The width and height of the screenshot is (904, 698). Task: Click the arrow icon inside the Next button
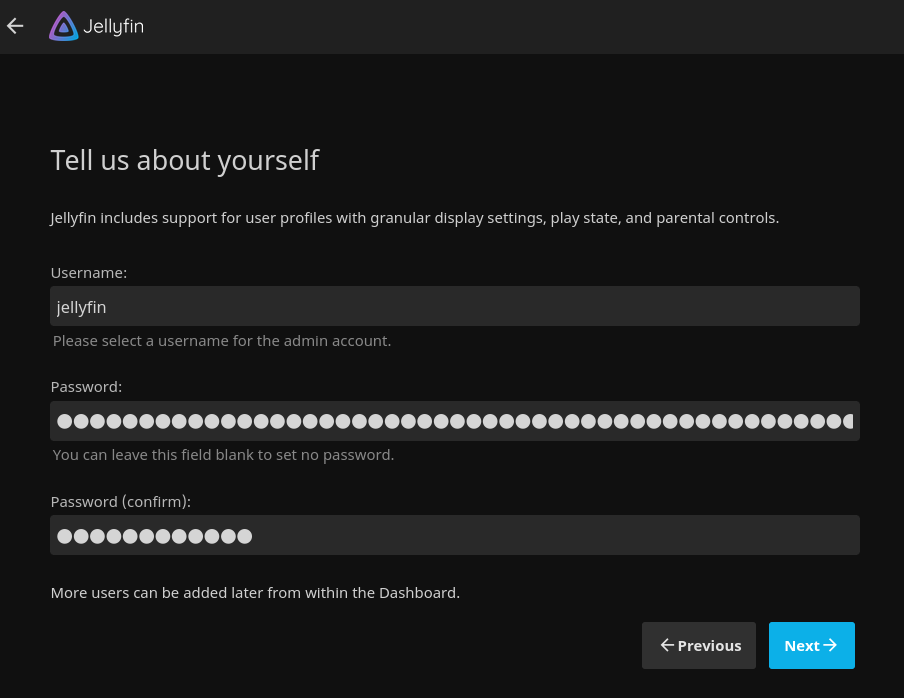(833, 645)
